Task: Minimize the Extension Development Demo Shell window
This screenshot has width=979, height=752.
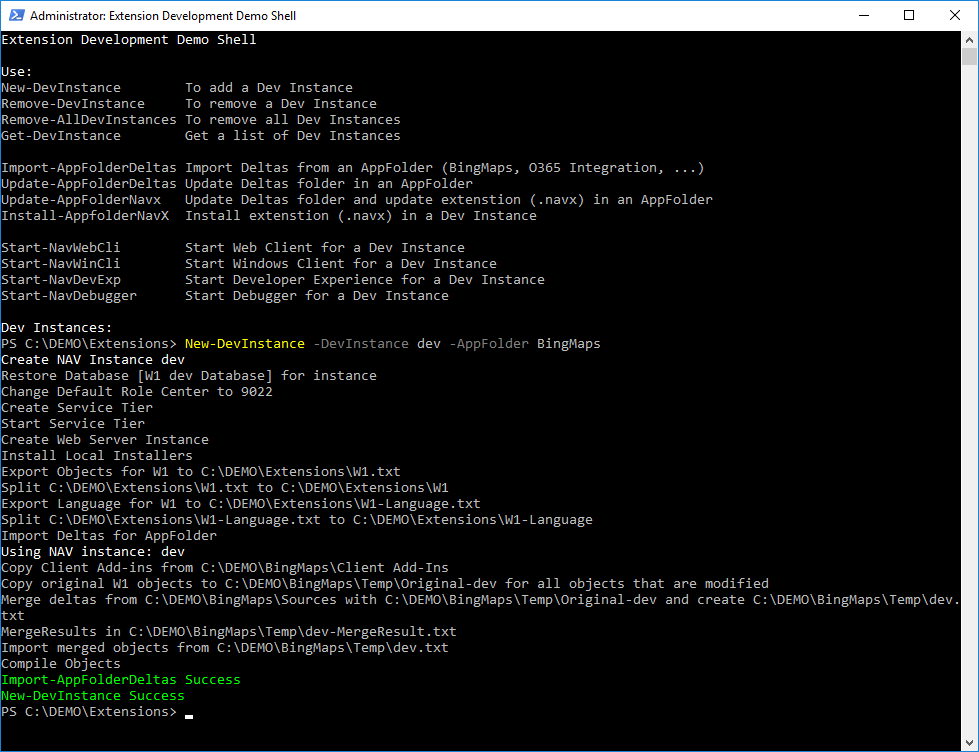Action: [x=863, y=15]
